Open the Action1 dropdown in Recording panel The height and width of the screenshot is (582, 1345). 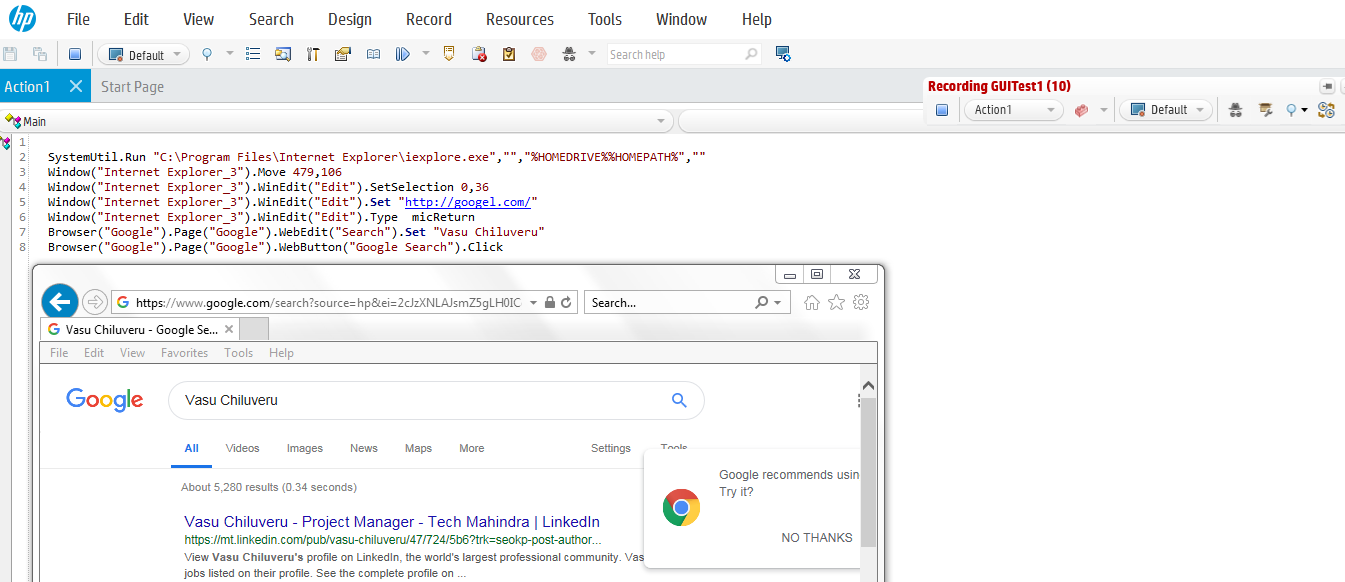(x=1013, y=110)
